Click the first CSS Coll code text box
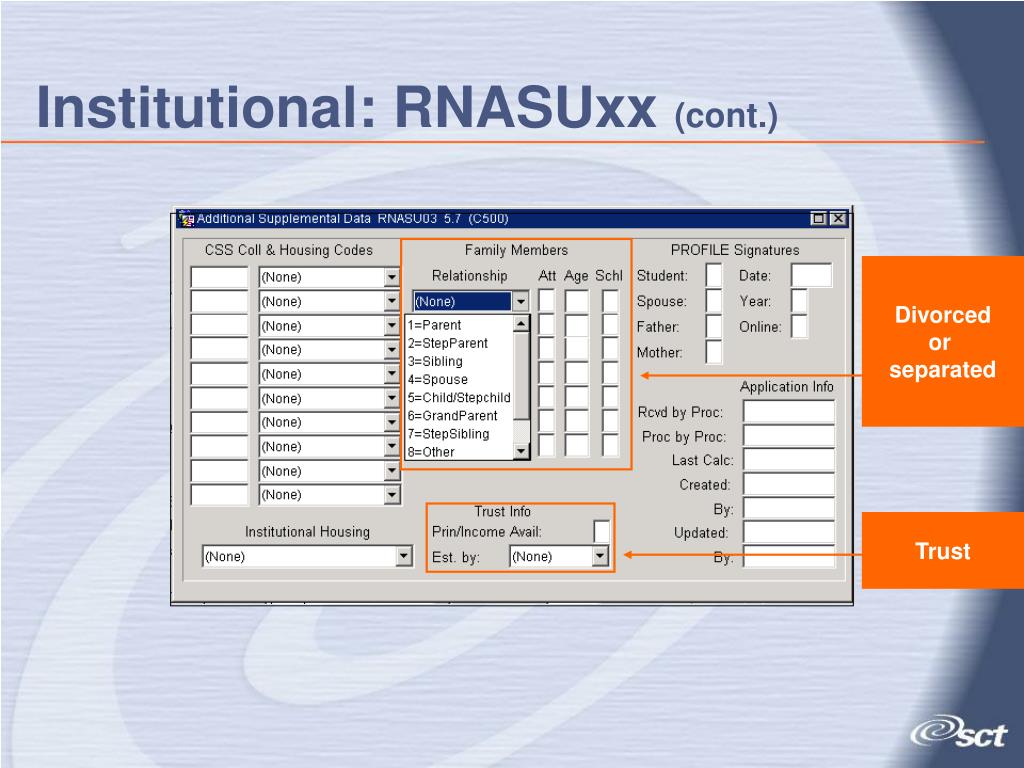Viewport: 1024px width, 768px height. [219, 277]
